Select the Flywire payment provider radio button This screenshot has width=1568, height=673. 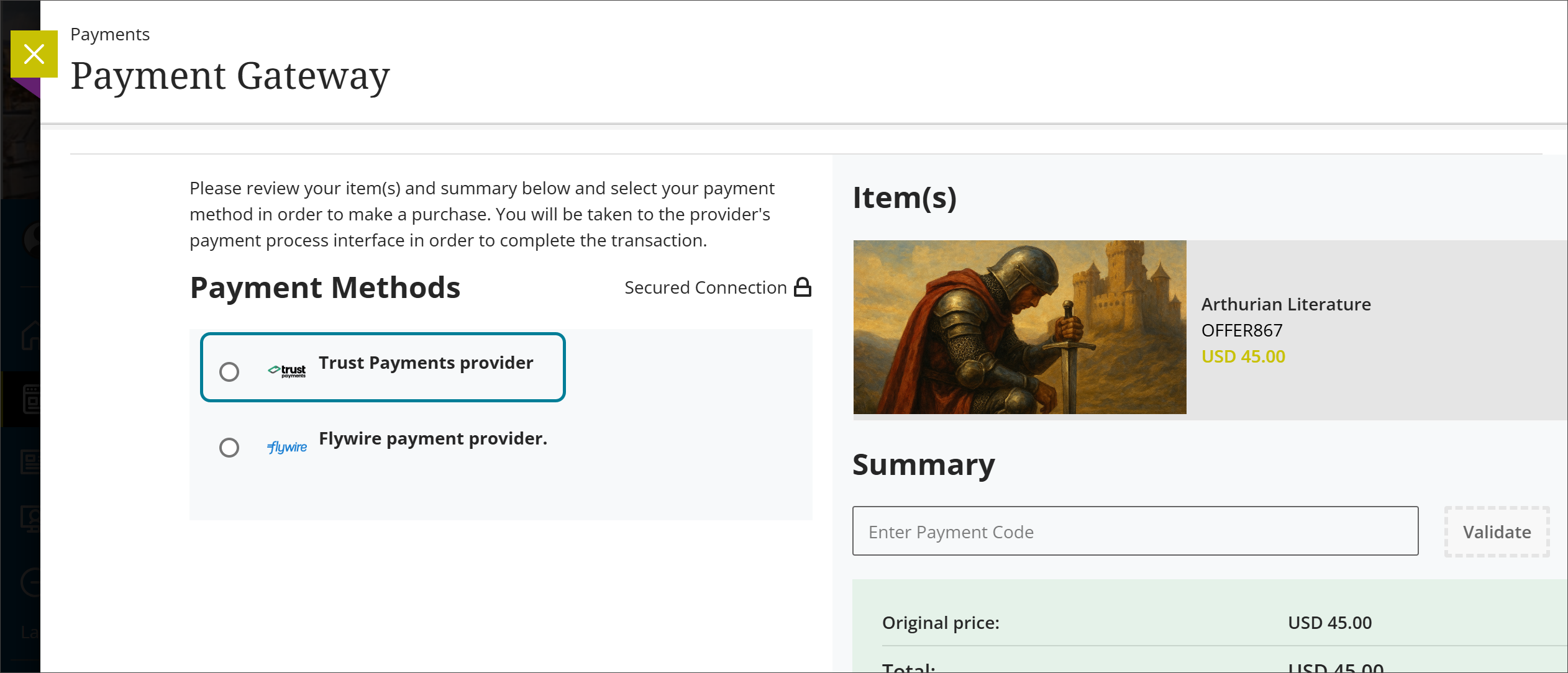click(x=230, y=448)
